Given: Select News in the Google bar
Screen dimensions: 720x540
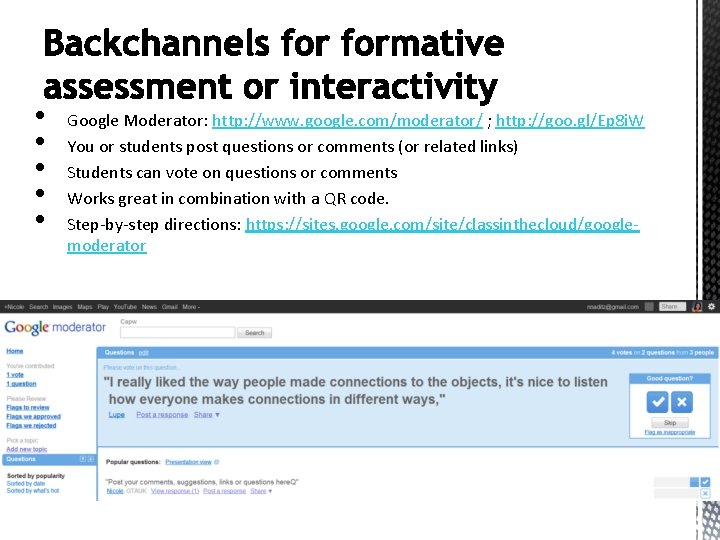Looking at the screenshot, I should [x=149, y=307].
